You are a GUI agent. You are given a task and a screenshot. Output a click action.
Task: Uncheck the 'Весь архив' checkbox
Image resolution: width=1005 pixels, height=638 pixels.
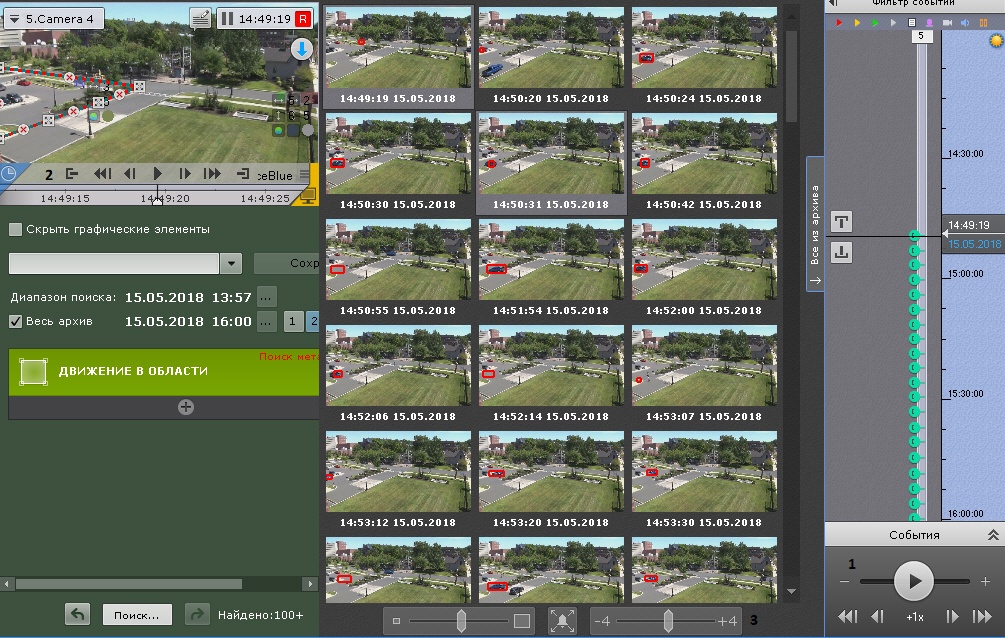[x=15, y=321]
